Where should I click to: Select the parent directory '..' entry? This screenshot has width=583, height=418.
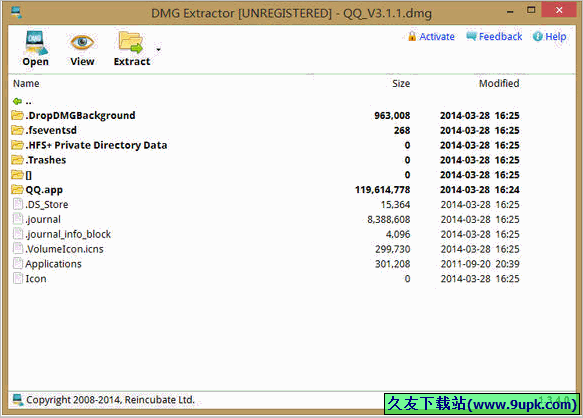pos(29,102)
